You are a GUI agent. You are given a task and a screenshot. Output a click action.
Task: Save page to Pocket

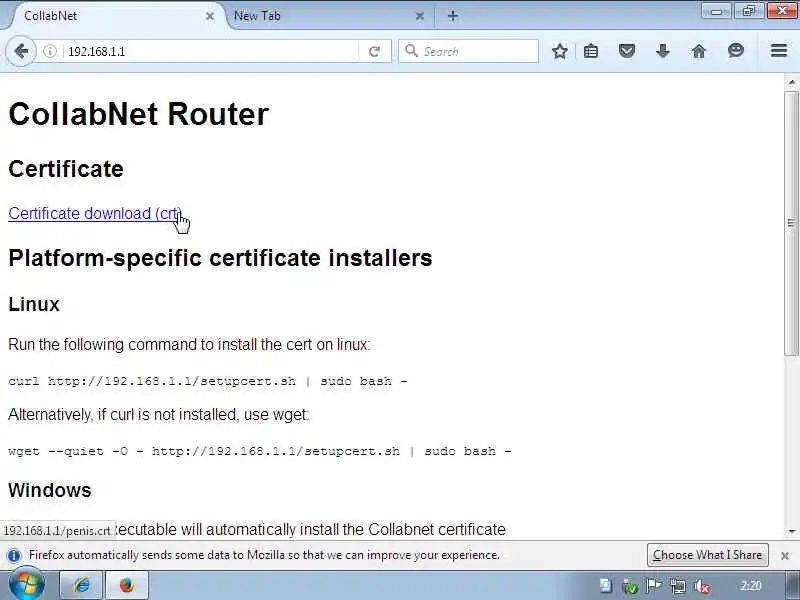coord(627,51)
